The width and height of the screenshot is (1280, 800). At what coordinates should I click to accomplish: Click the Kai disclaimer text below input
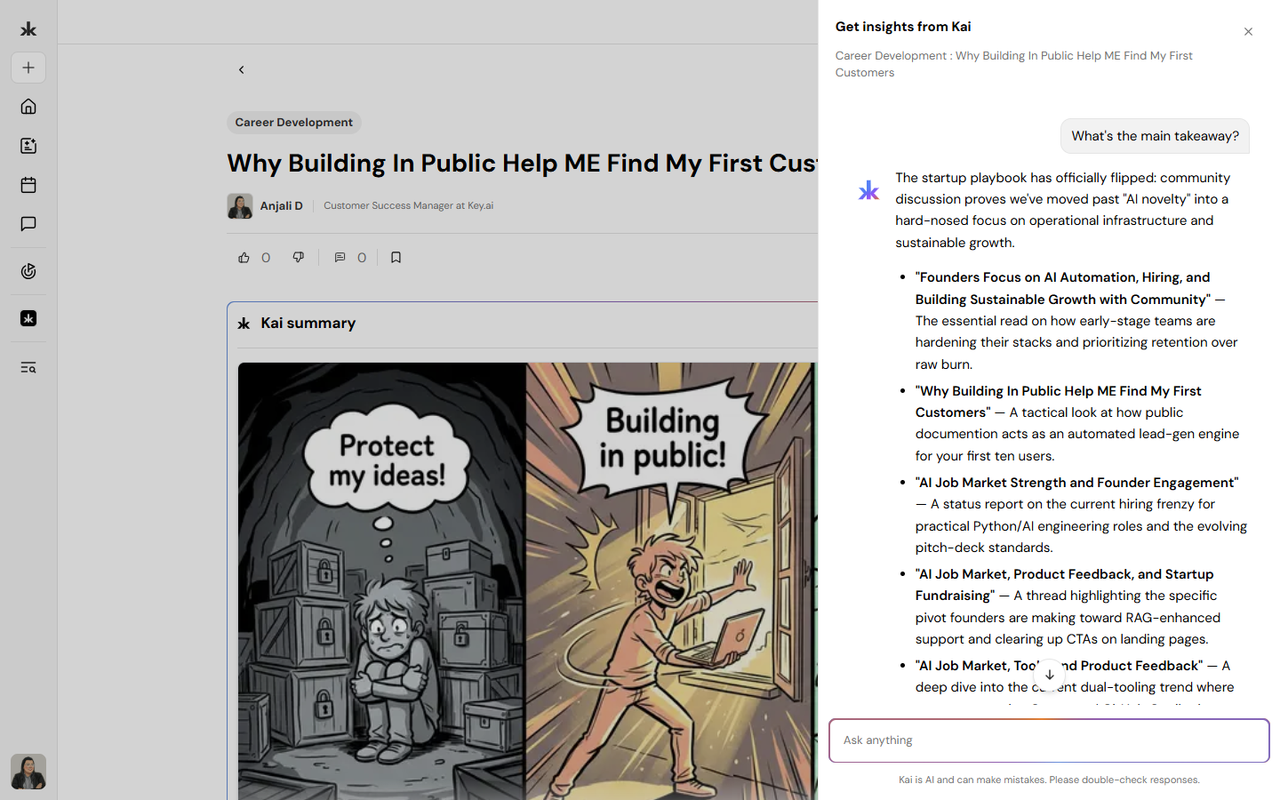click(1049, 780)
